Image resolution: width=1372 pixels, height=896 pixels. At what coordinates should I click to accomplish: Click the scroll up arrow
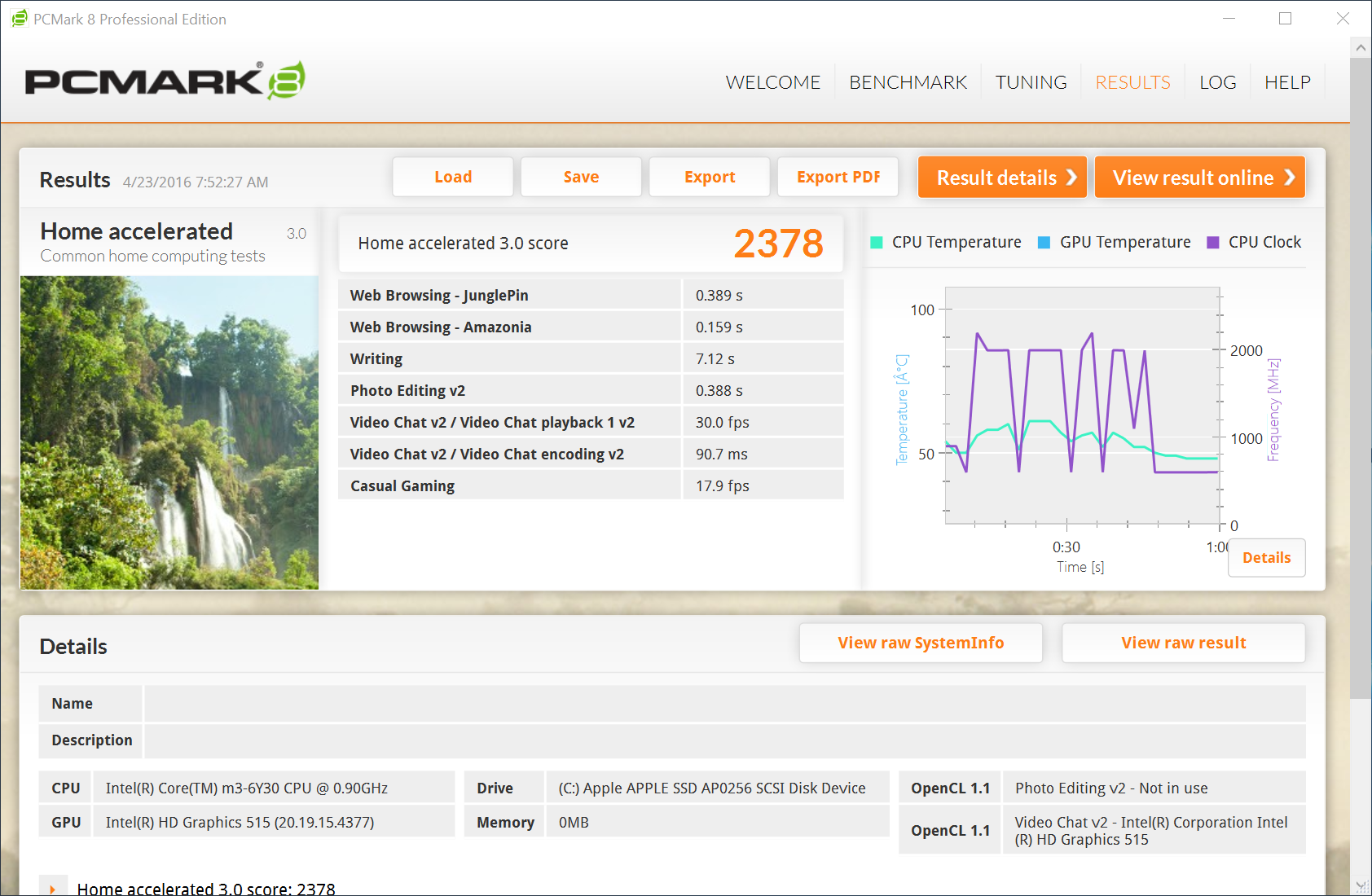pos(1361,48)
